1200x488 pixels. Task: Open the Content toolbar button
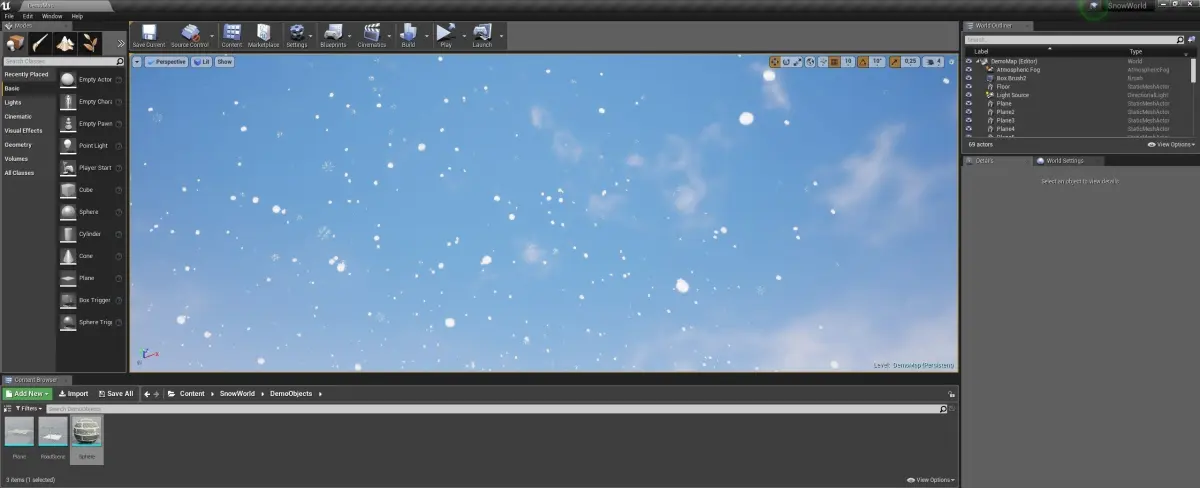pos(232,36)
